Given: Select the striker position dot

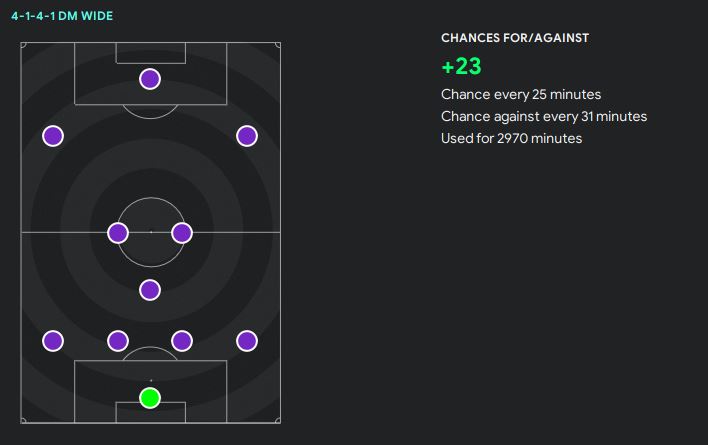Looking at the screenshot, I should point(150,78).
